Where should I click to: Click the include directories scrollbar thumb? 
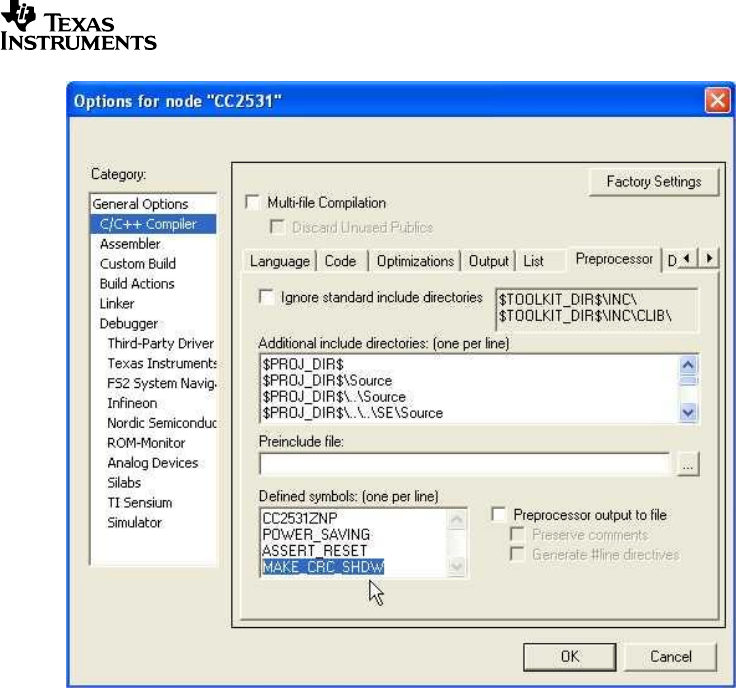point(688,381)
